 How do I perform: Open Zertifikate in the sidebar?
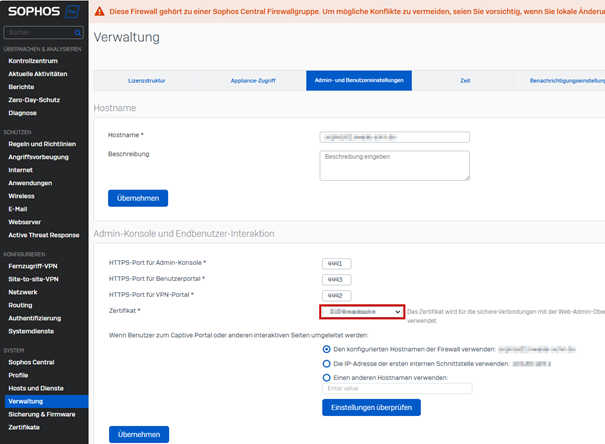click(x=24, y=427)
